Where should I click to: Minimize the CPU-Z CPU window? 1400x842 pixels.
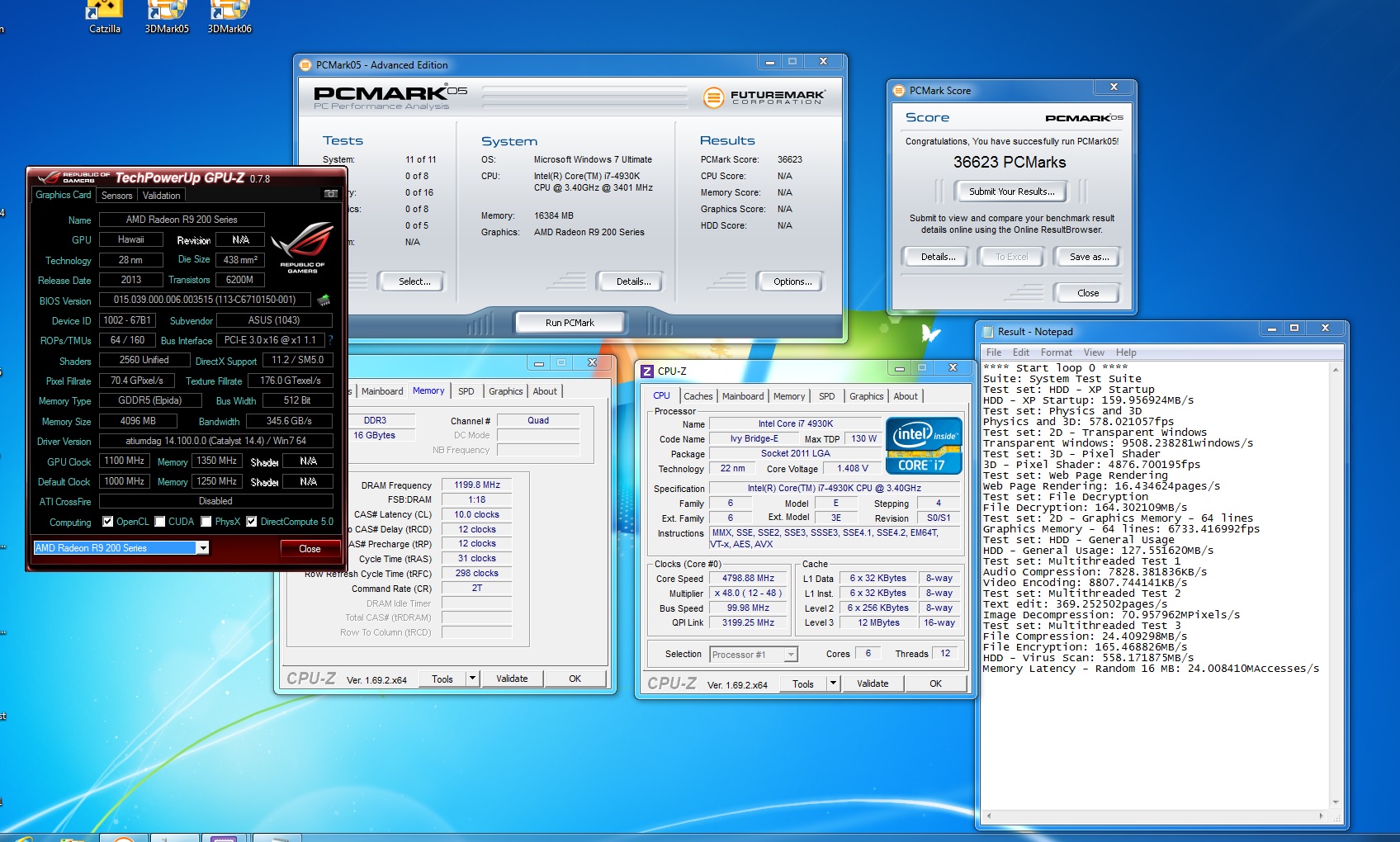pyautogui.click(x=900, y=368)
